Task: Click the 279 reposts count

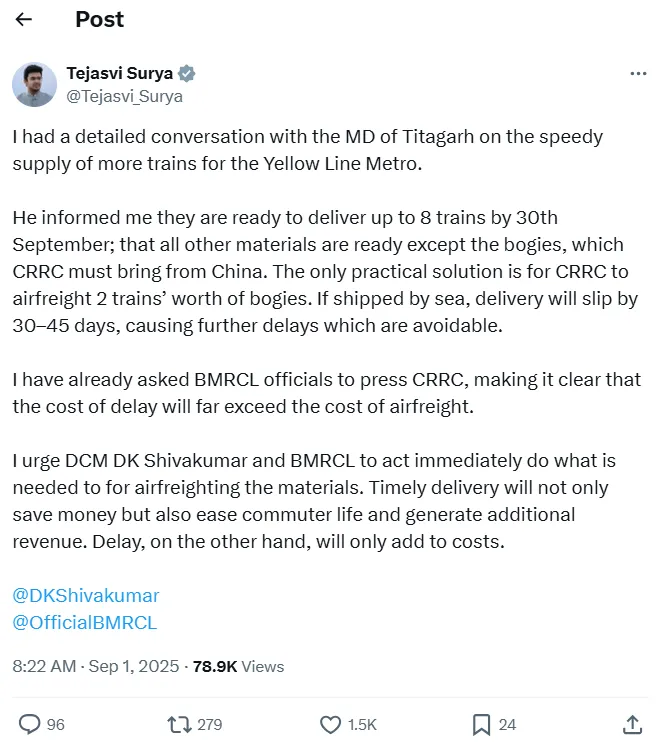Action: 209,724
